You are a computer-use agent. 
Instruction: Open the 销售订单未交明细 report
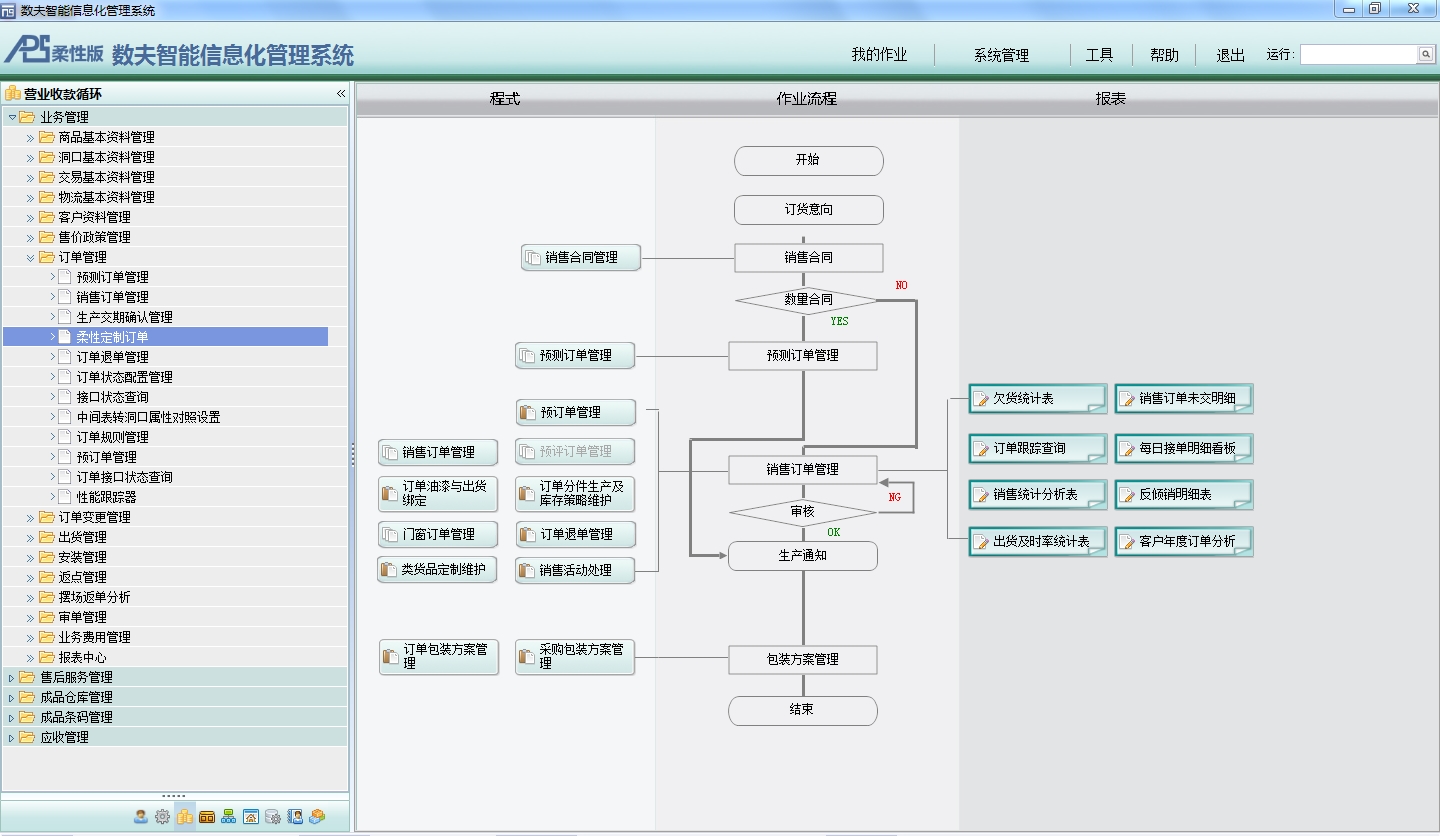pos(1184,398)
